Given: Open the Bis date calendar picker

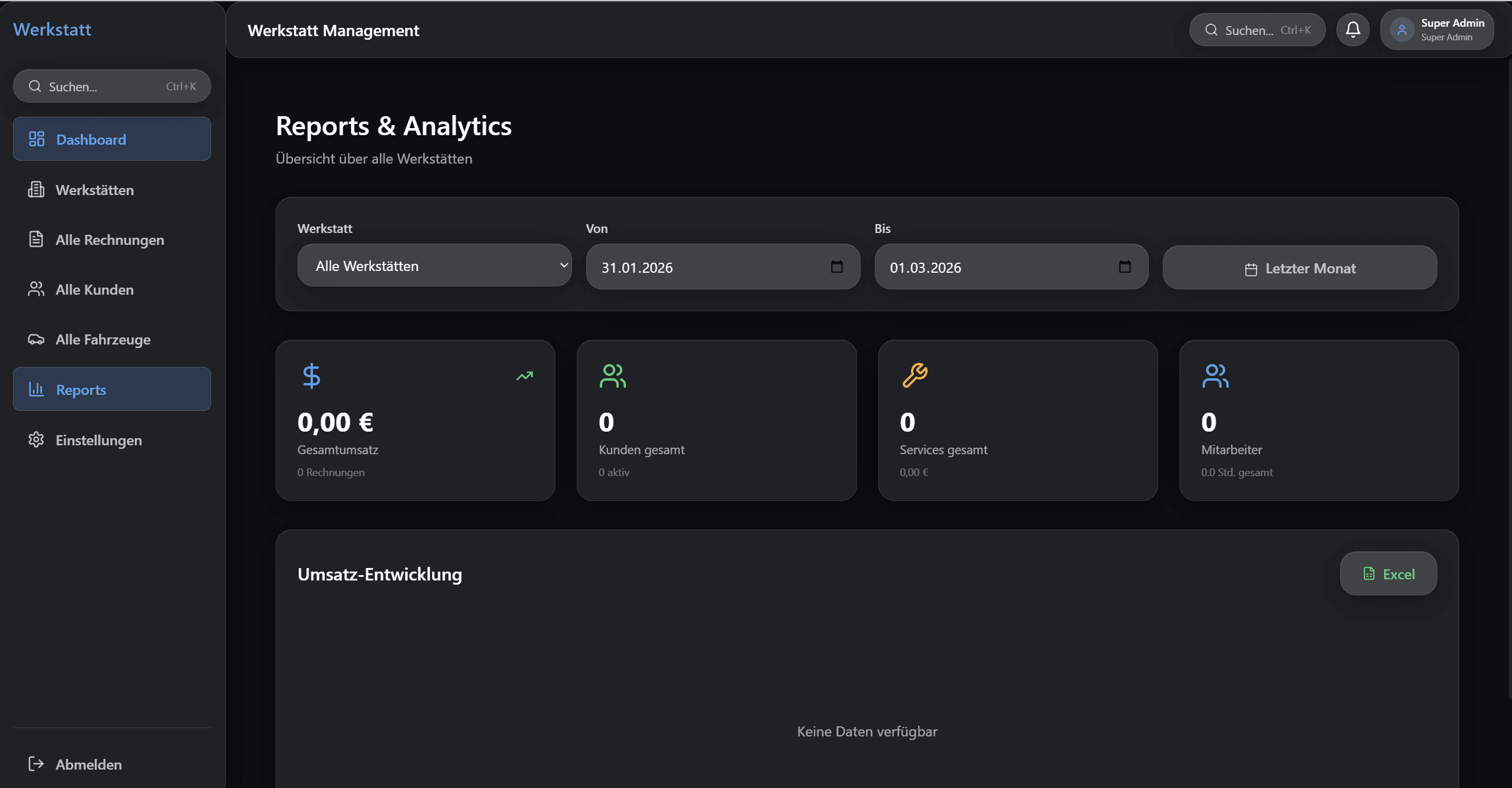Looking at the screenshot, I should pyautogui.click(x=1124, y=267).
